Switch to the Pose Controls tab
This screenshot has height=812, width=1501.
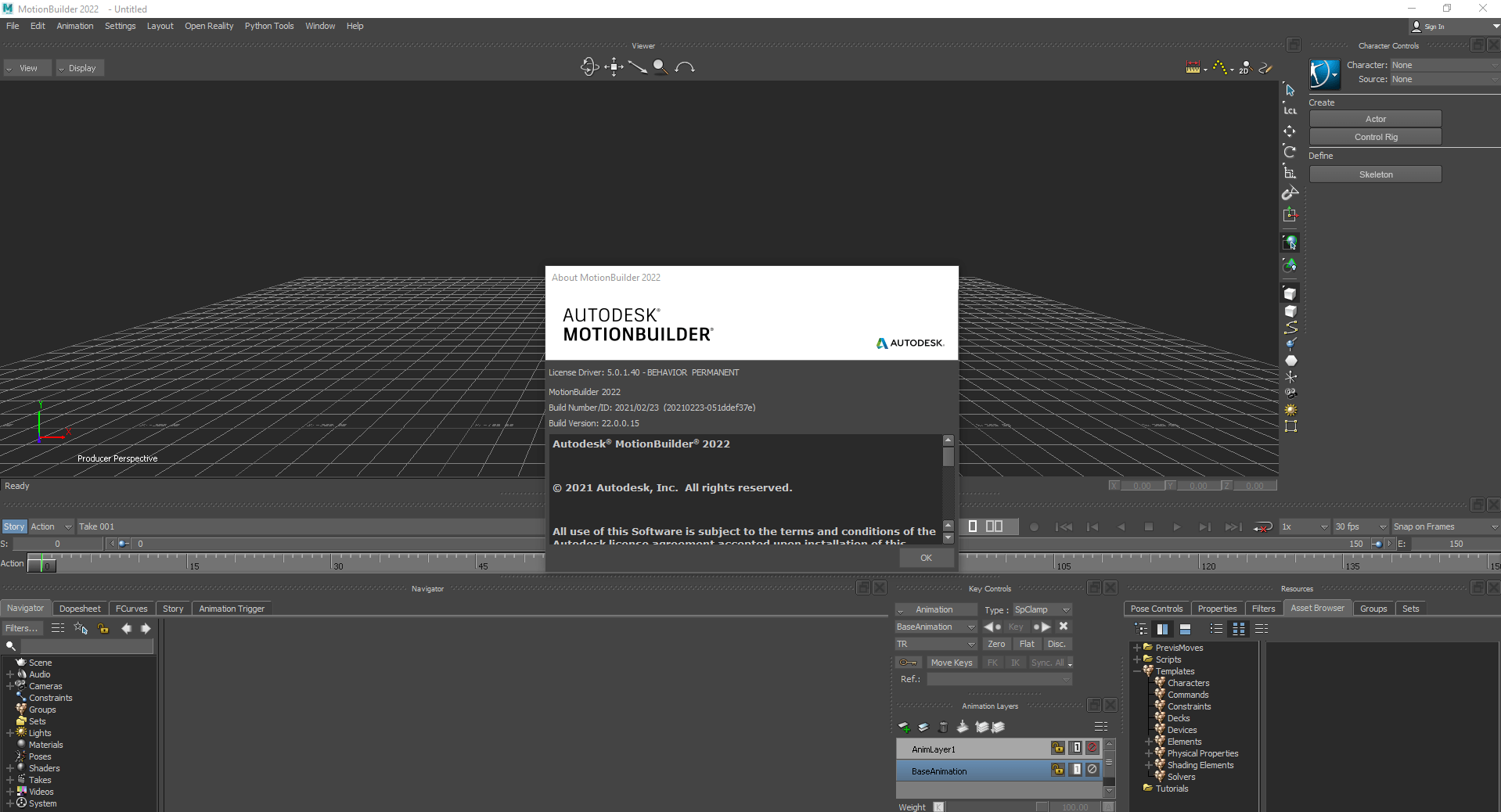pyautogui.click(x=1157, y=609)
